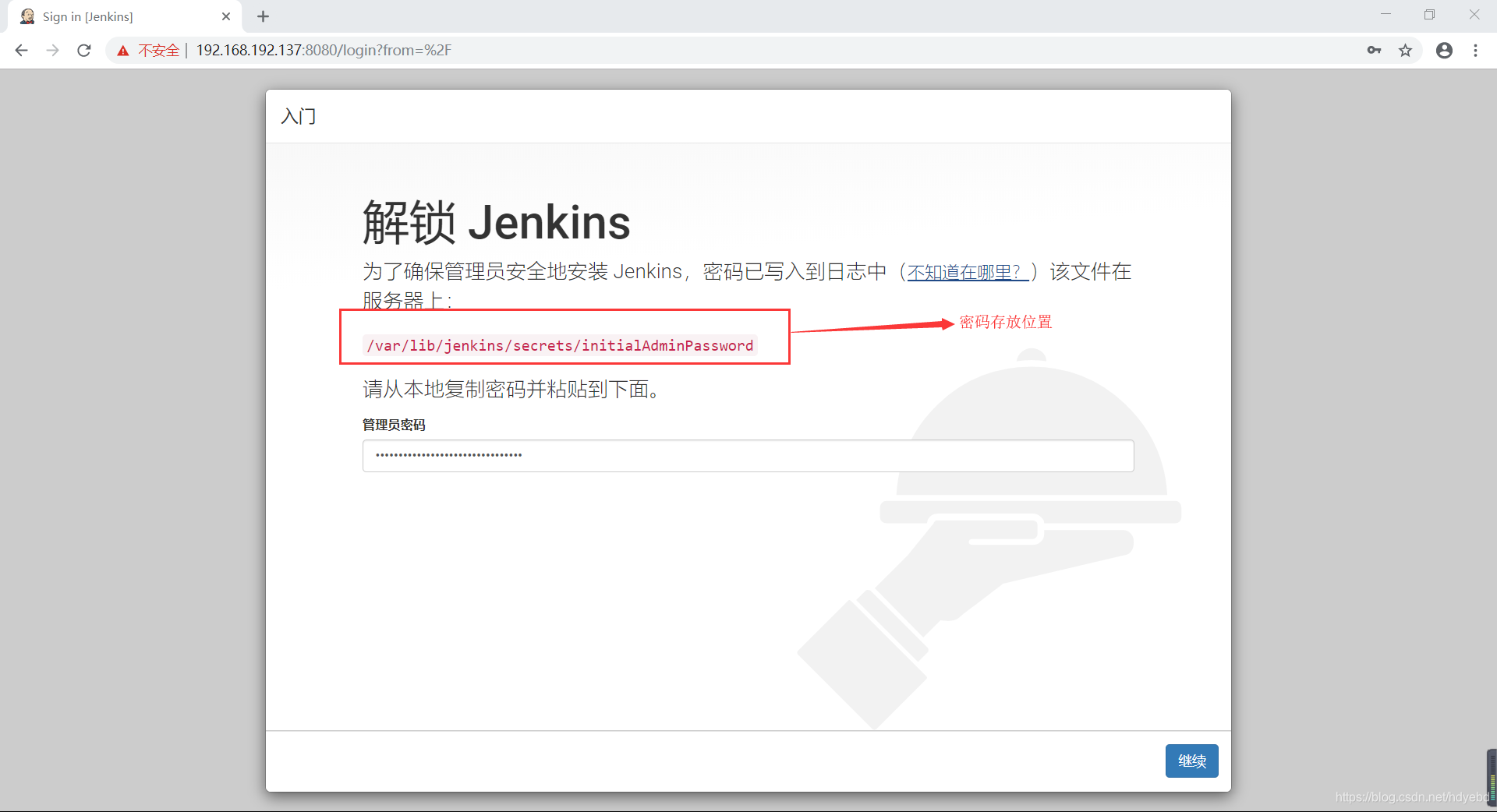Open a new browser tab
The height and width of the screenshot is (812, 1497).
(263, 16)
